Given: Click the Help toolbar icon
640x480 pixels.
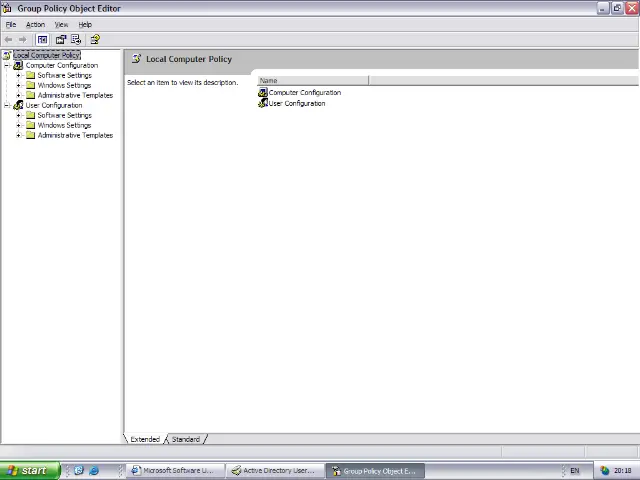Looking at the screenshot, I should tap(95, 40).
